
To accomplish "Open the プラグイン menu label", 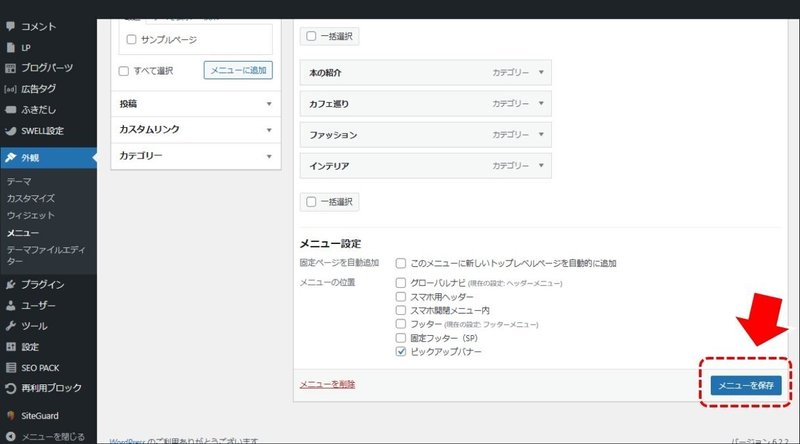I will (x=43, y=284).
